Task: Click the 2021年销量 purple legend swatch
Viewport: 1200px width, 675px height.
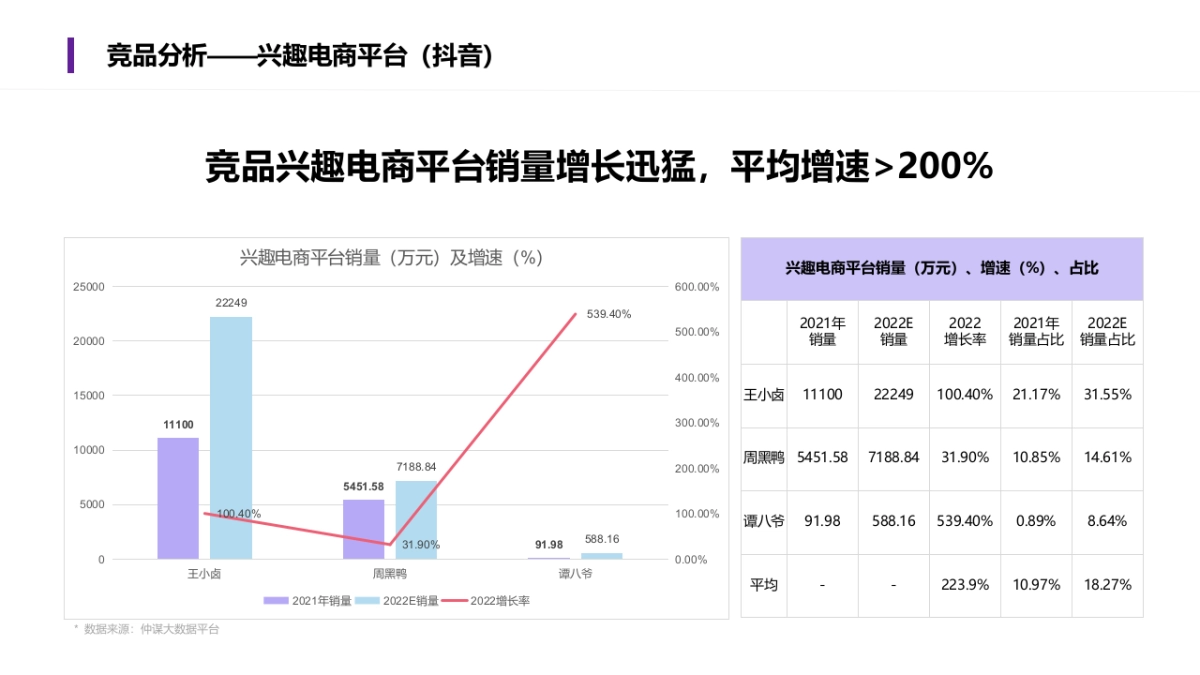Action: point(274,599)
